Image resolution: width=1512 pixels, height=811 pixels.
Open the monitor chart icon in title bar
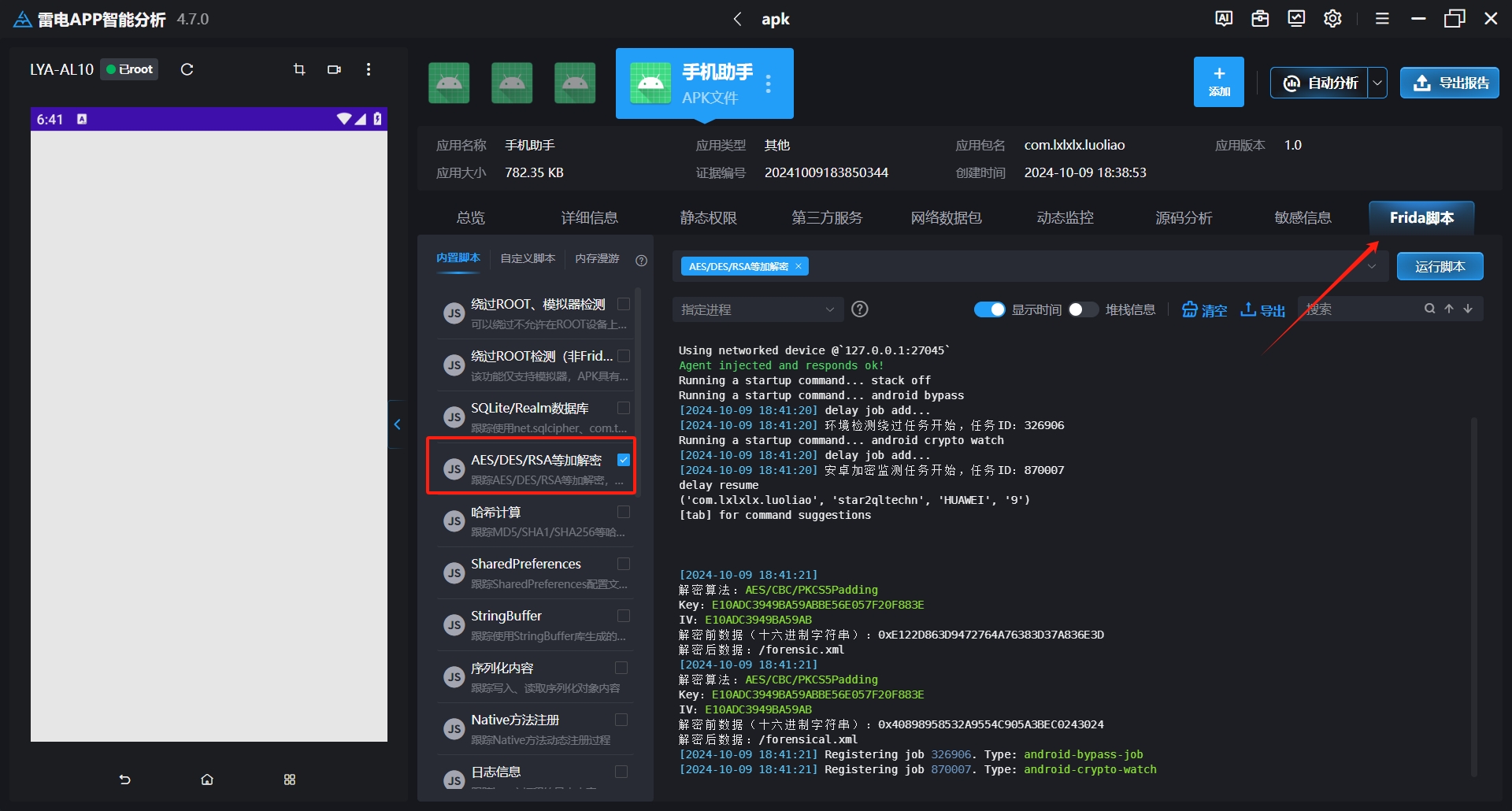point(1296,19)
